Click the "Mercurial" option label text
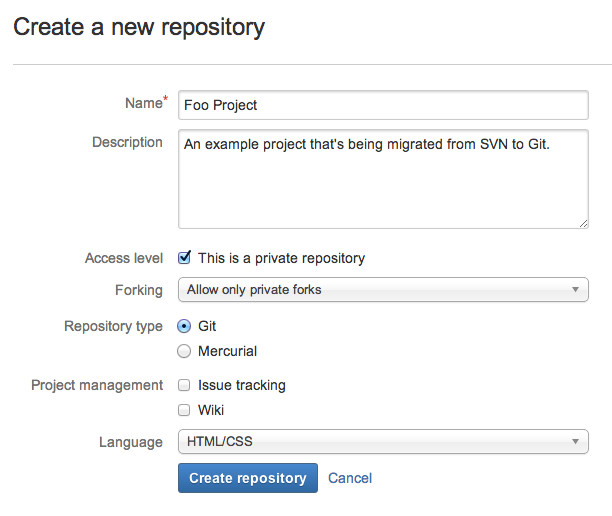The width and height of the screenshot is (612, 516). click(227, 351)
